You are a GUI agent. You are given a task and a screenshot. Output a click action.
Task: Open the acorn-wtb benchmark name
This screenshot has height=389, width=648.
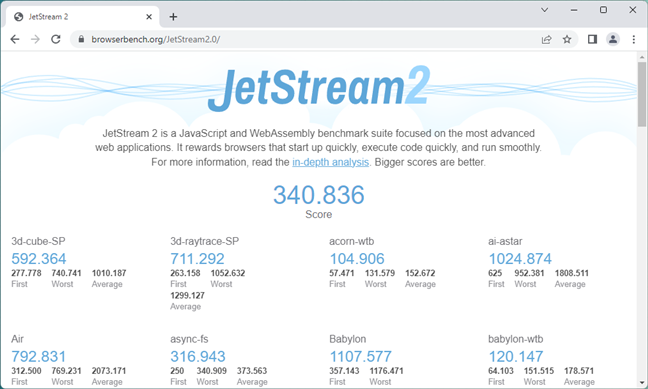click(x=352, y=241)
